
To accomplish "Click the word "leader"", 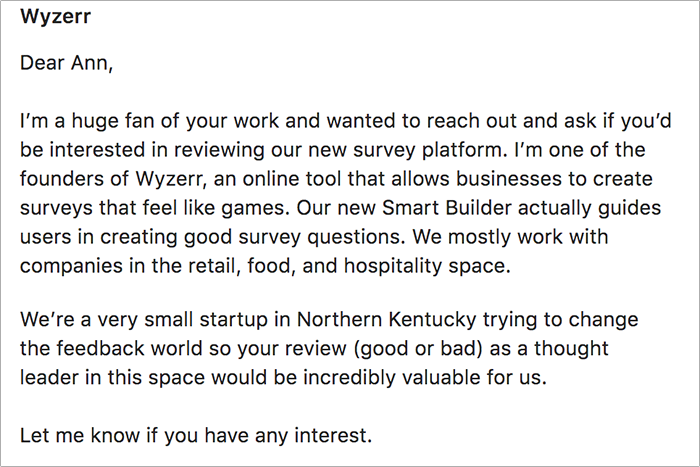I will (48, 378).
